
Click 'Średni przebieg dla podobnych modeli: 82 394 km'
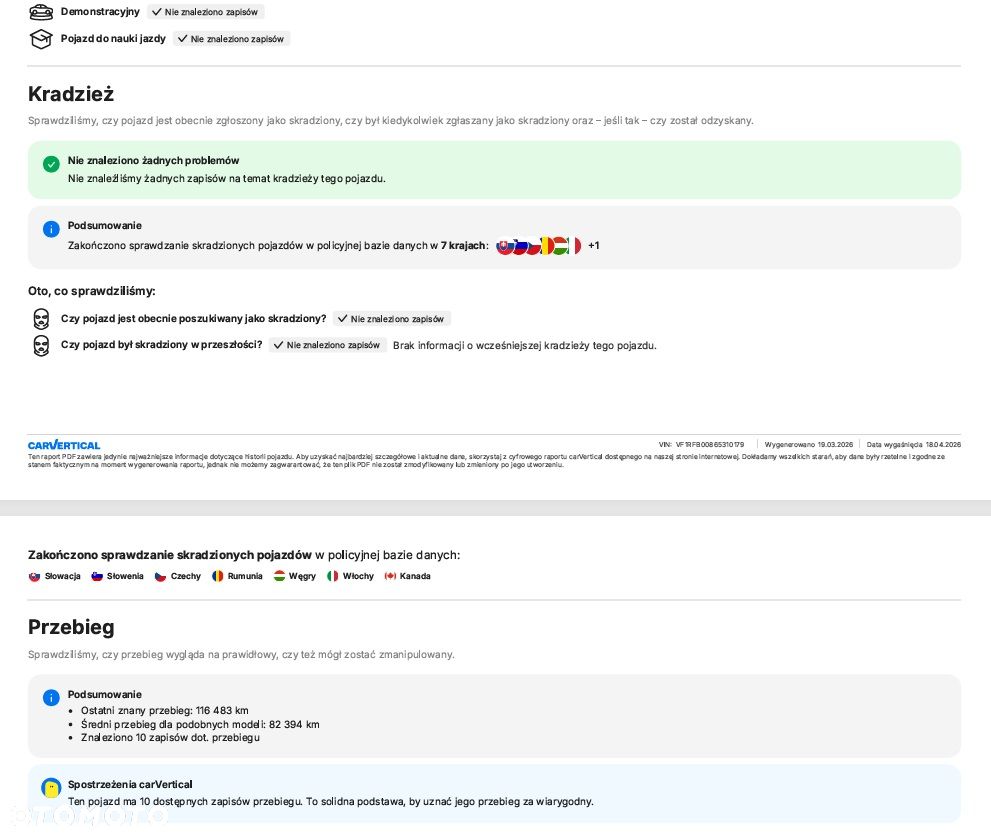pos(200,725)
